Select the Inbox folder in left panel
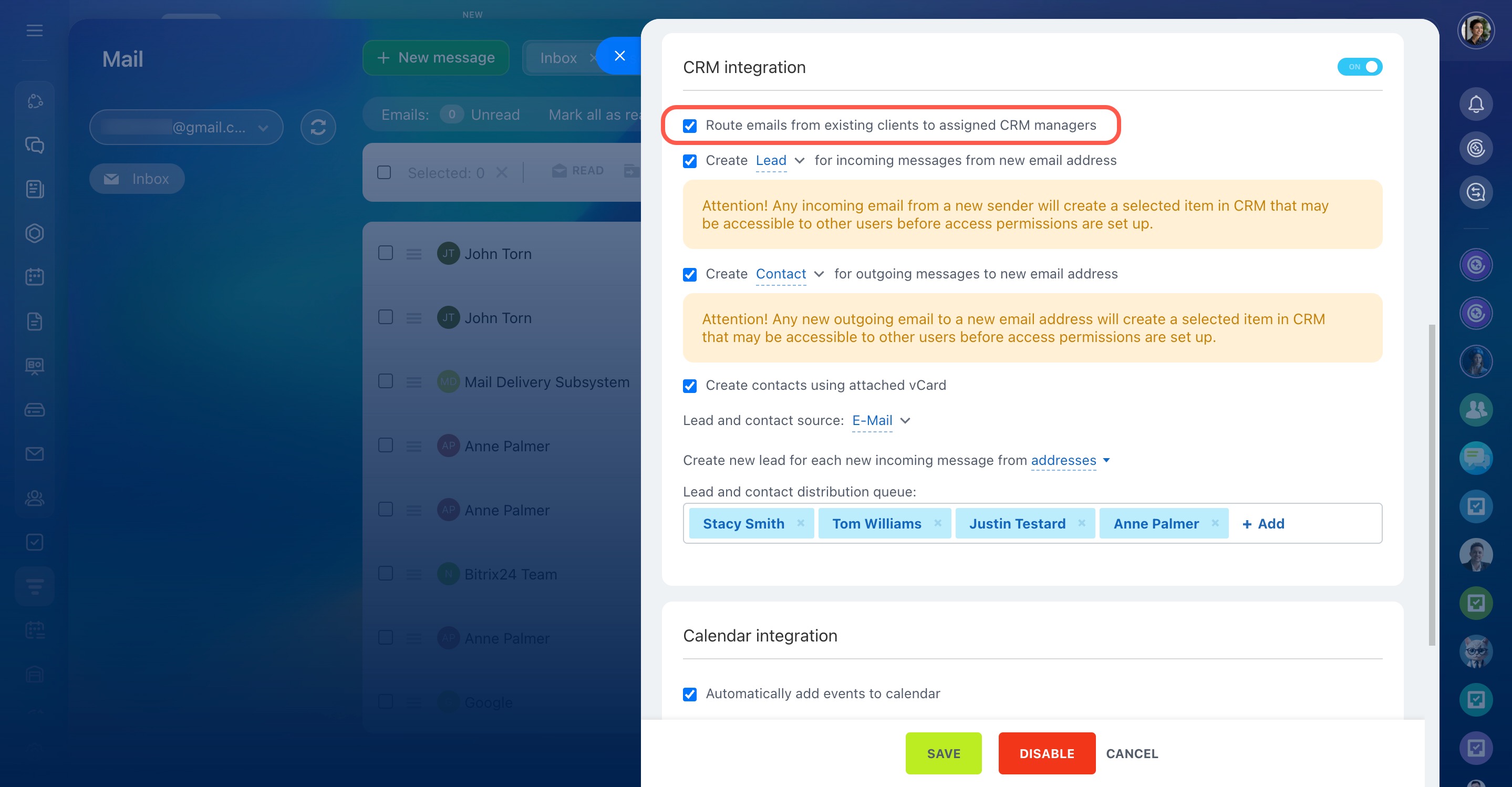 tap(137, 179)
